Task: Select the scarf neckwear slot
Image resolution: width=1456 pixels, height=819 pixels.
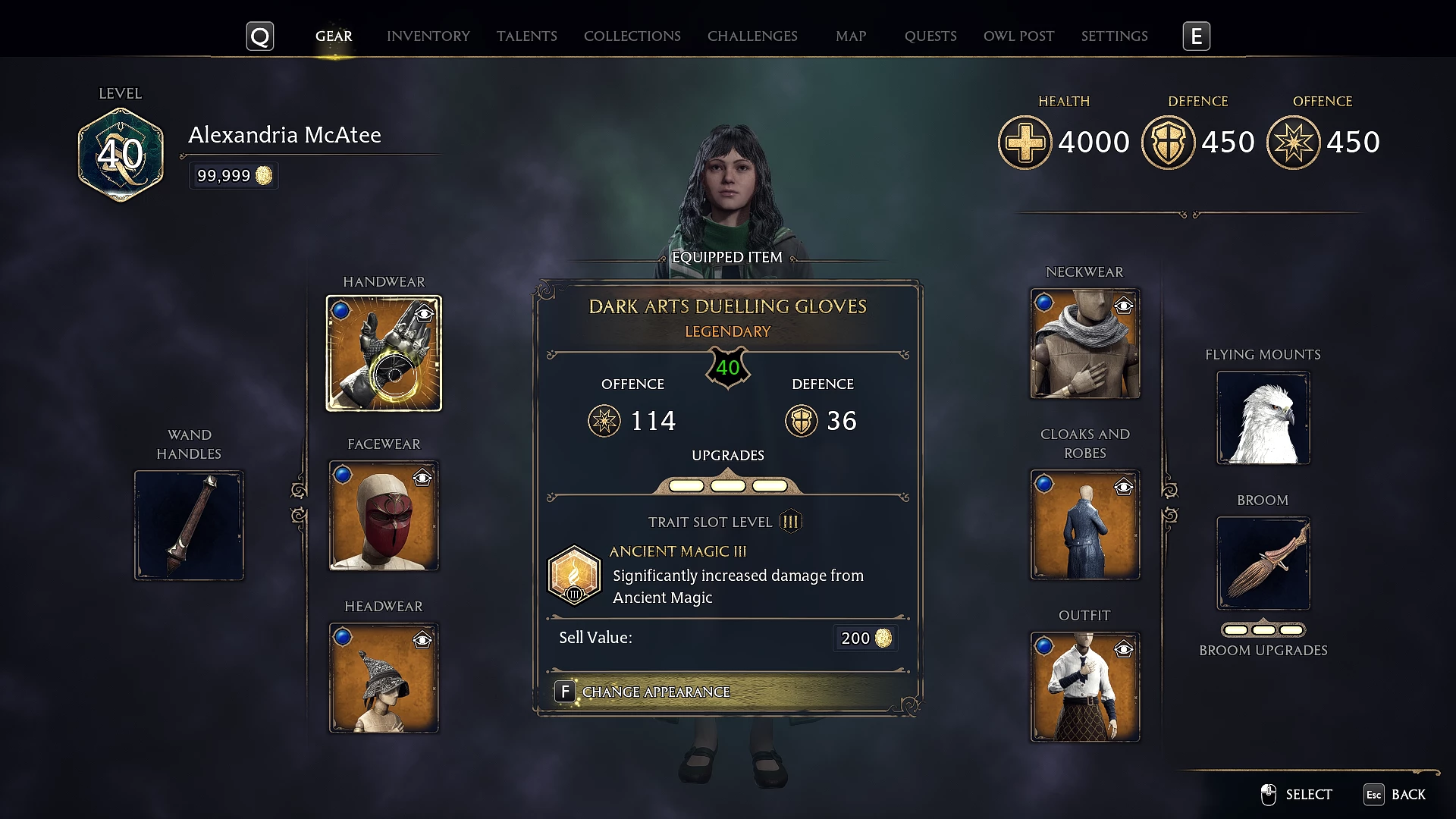Action: [x=1085, y=344]
